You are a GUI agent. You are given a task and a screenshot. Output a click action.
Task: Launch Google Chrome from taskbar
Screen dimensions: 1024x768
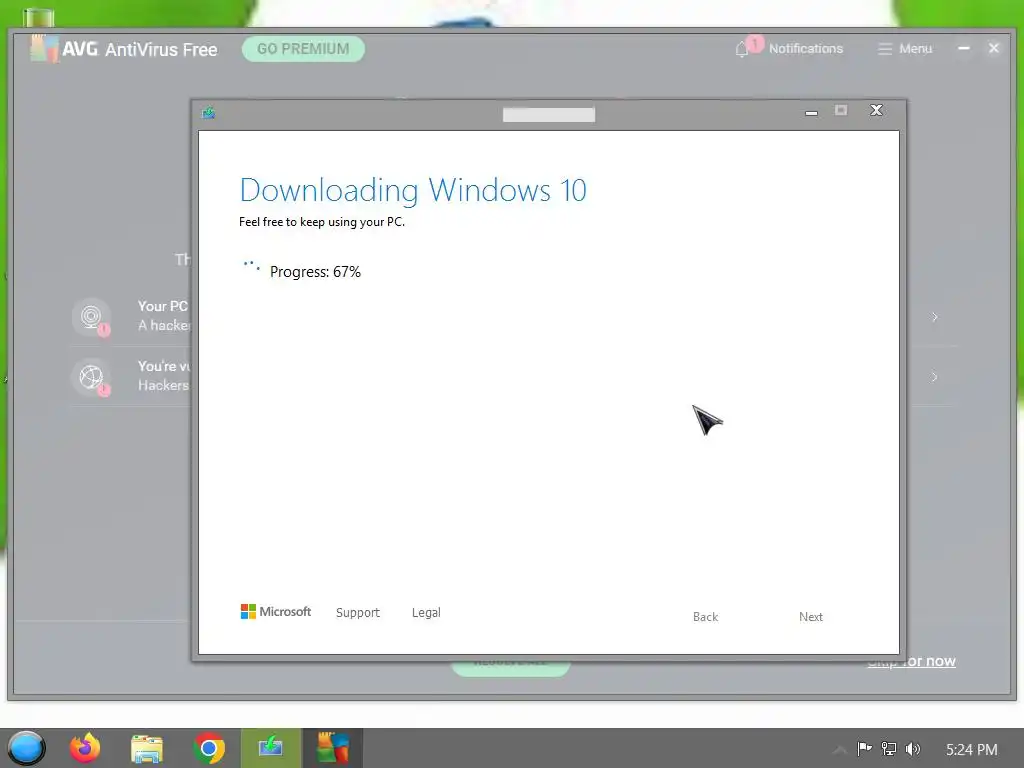[209, 748]
